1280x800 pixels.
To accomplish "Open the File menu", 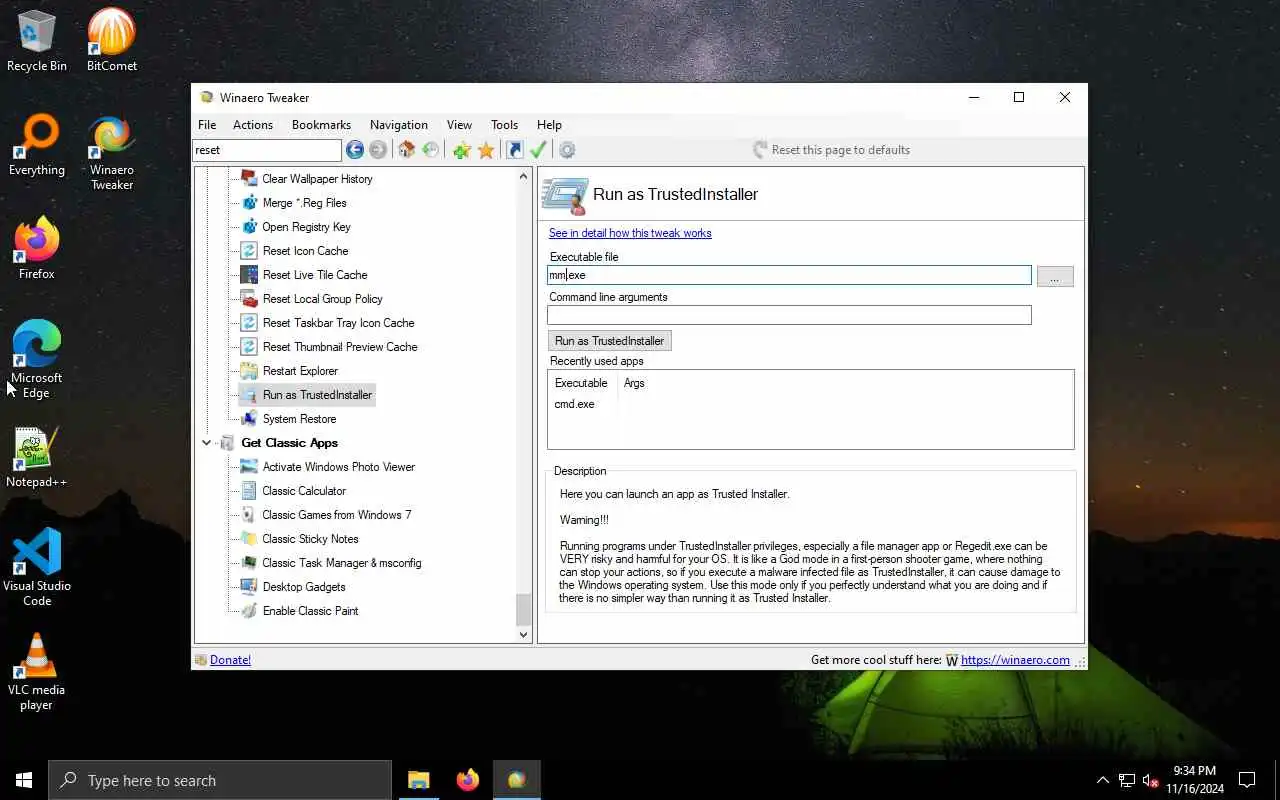I will point(207,125).
